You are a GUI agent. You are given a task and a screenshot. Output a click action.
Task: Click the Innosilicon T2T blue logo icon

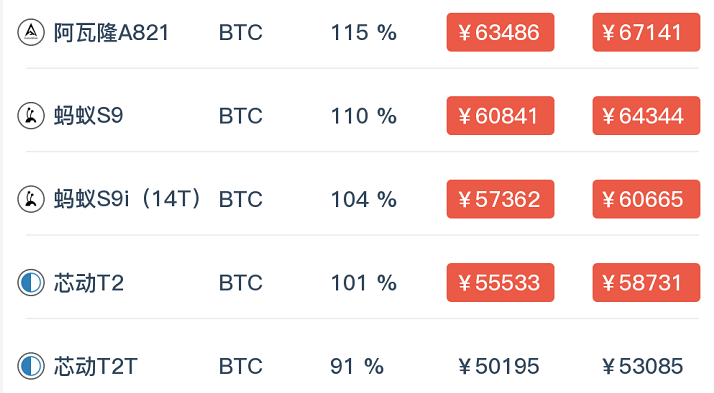point(31,366)
